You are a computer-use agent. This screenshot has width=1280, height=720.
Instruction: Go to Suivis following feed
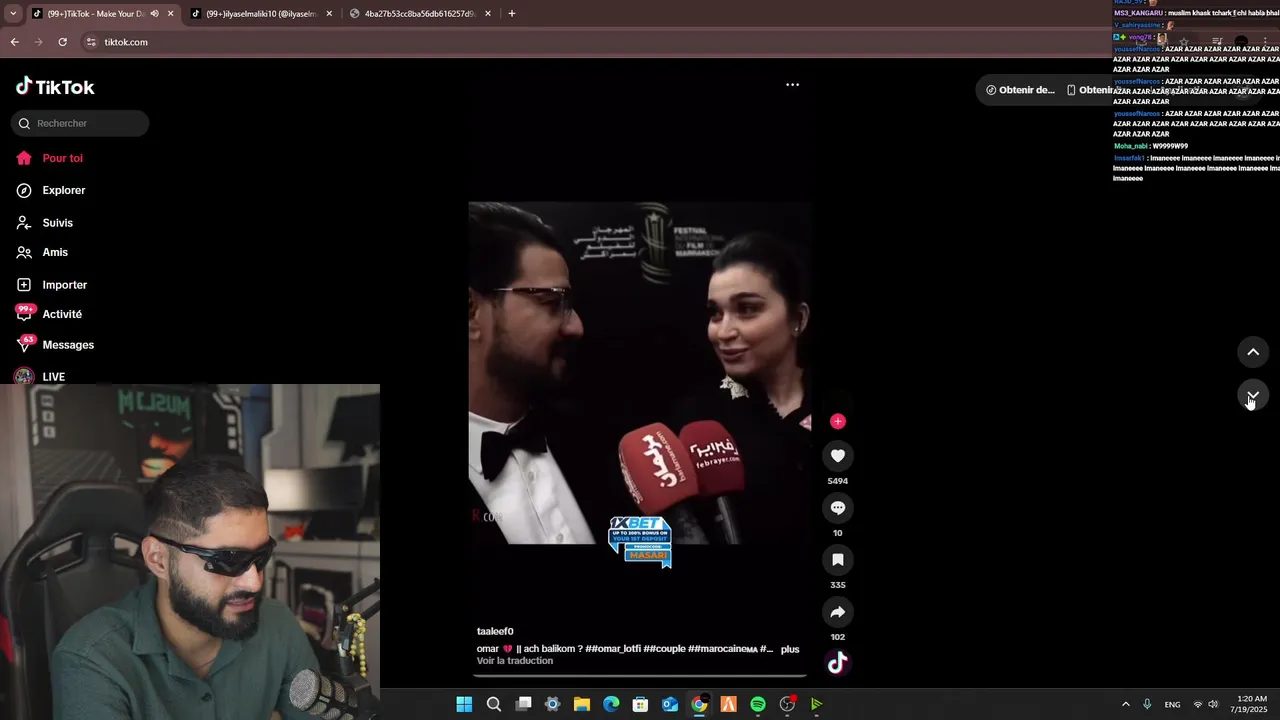click(57, 223)
